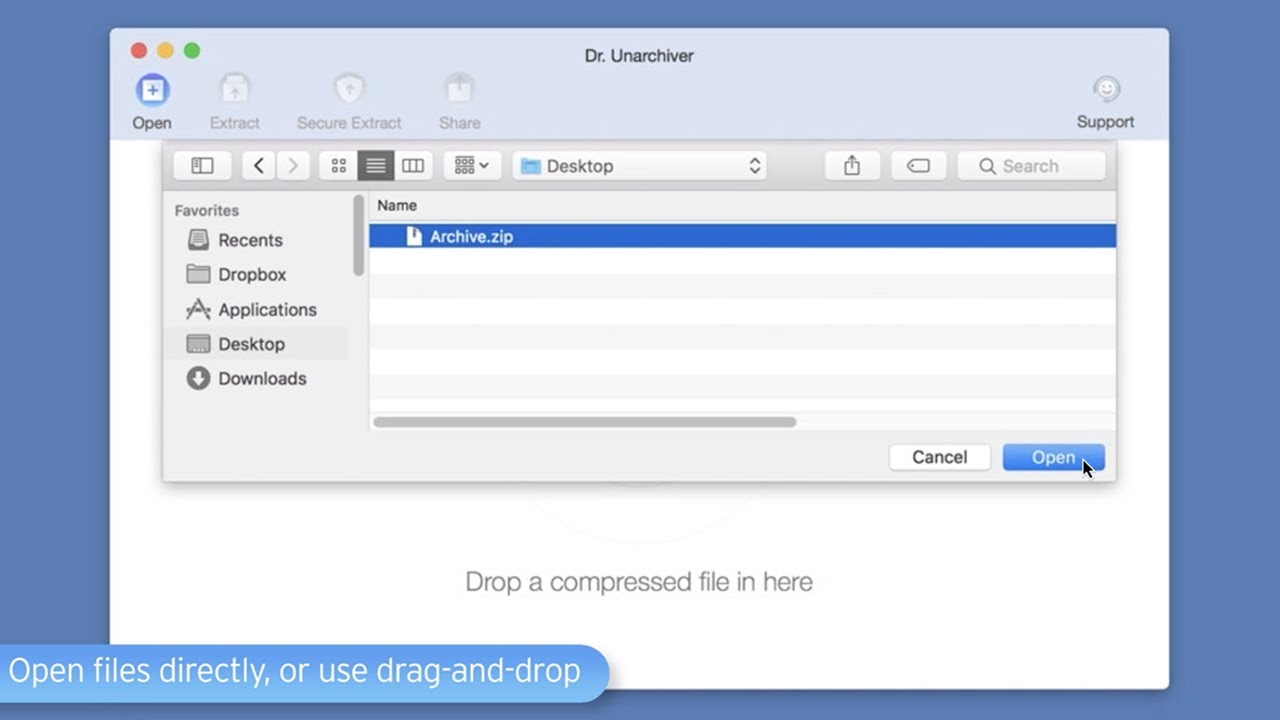Click the share icon in file dialog
This screenshot has height=720, width=1280.
(x=852, y=166)
